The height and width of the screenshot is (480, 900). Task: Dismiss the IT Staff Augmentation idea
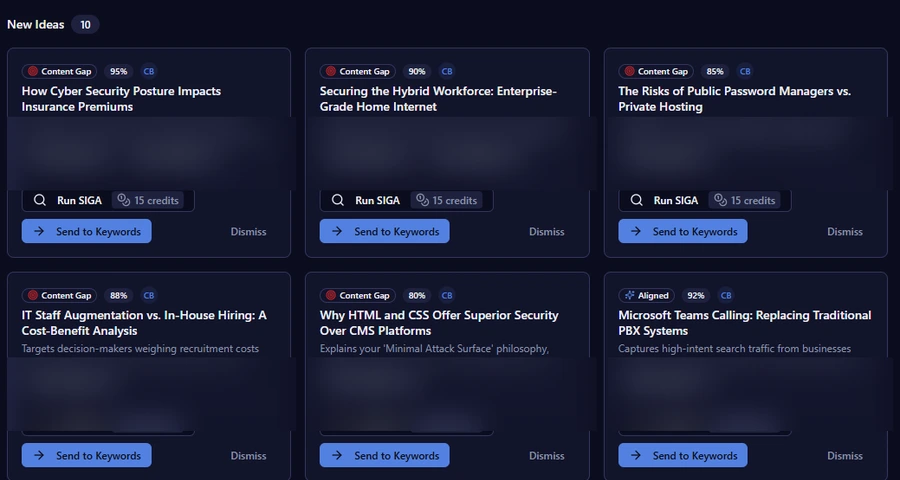249,455
